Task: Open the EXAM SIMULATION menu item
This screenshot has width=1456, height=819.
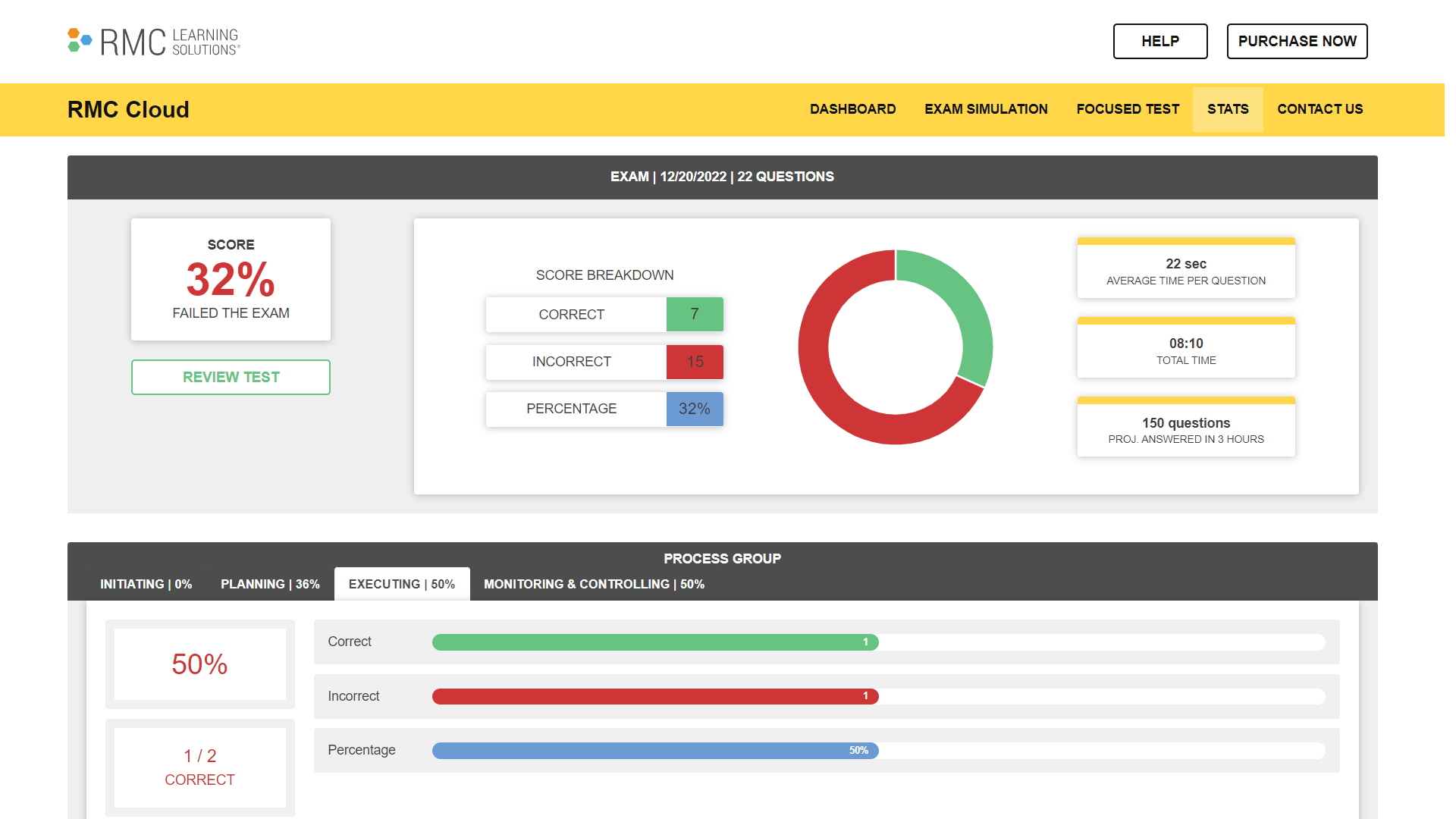Action: [x=986, y=109]
